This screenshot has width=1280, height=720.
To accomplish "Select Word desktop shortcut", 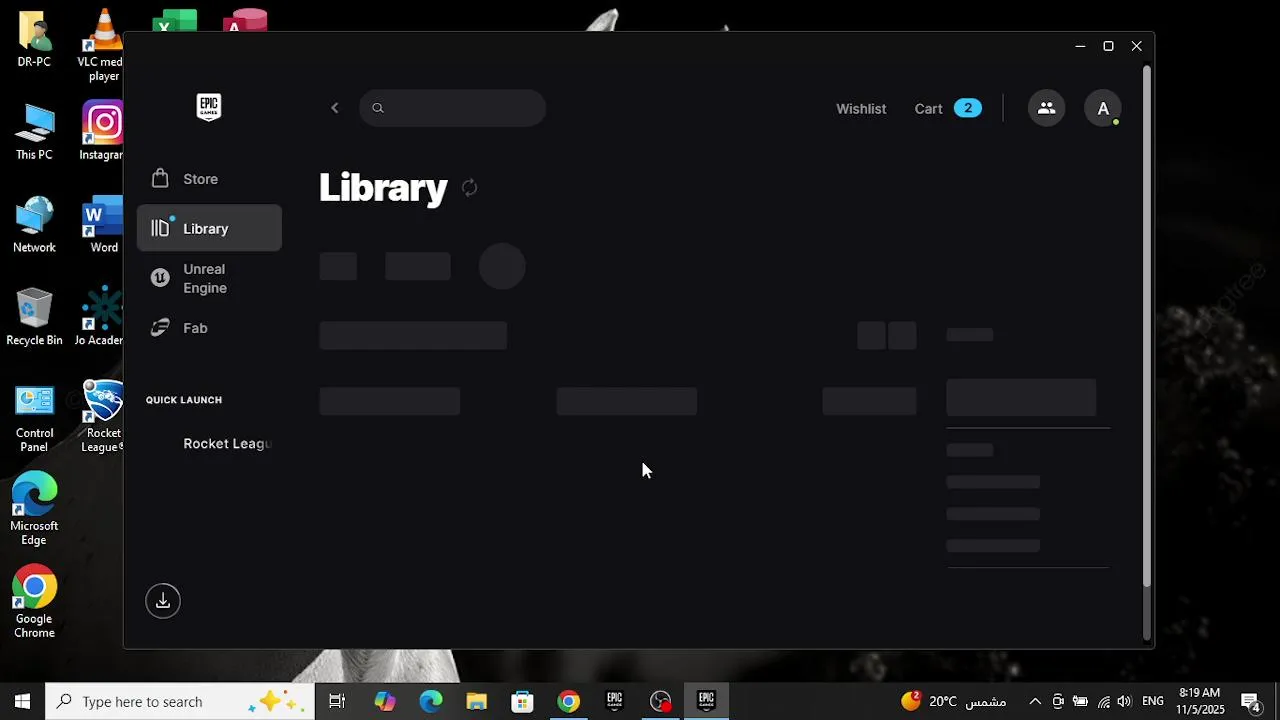I will (102, 224).
